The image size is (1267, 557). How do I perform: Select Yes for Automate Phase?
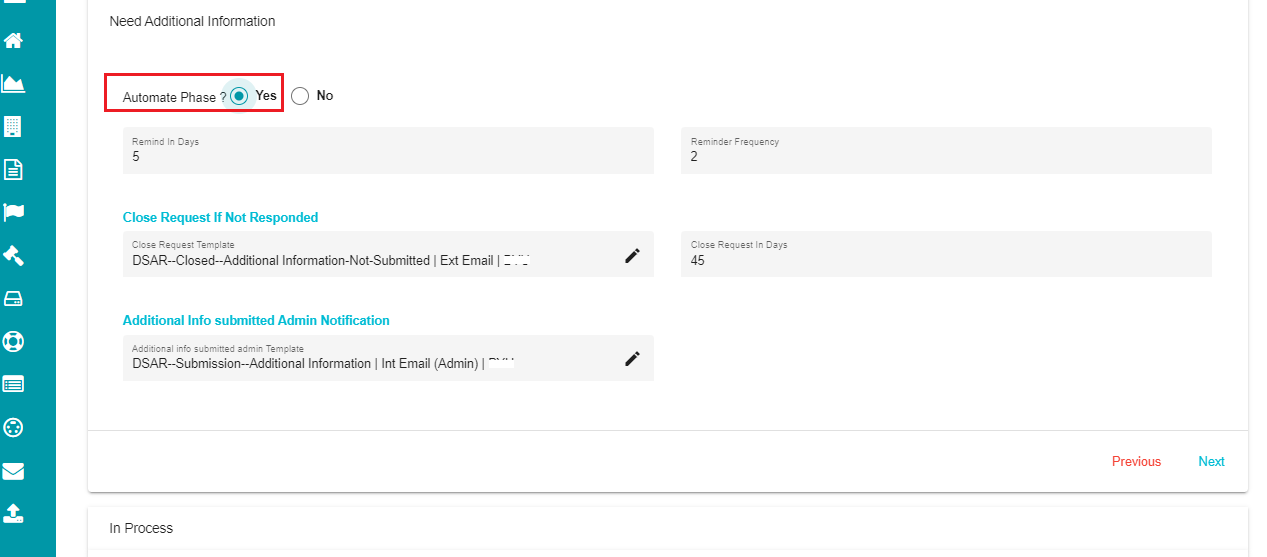(239, 96)
